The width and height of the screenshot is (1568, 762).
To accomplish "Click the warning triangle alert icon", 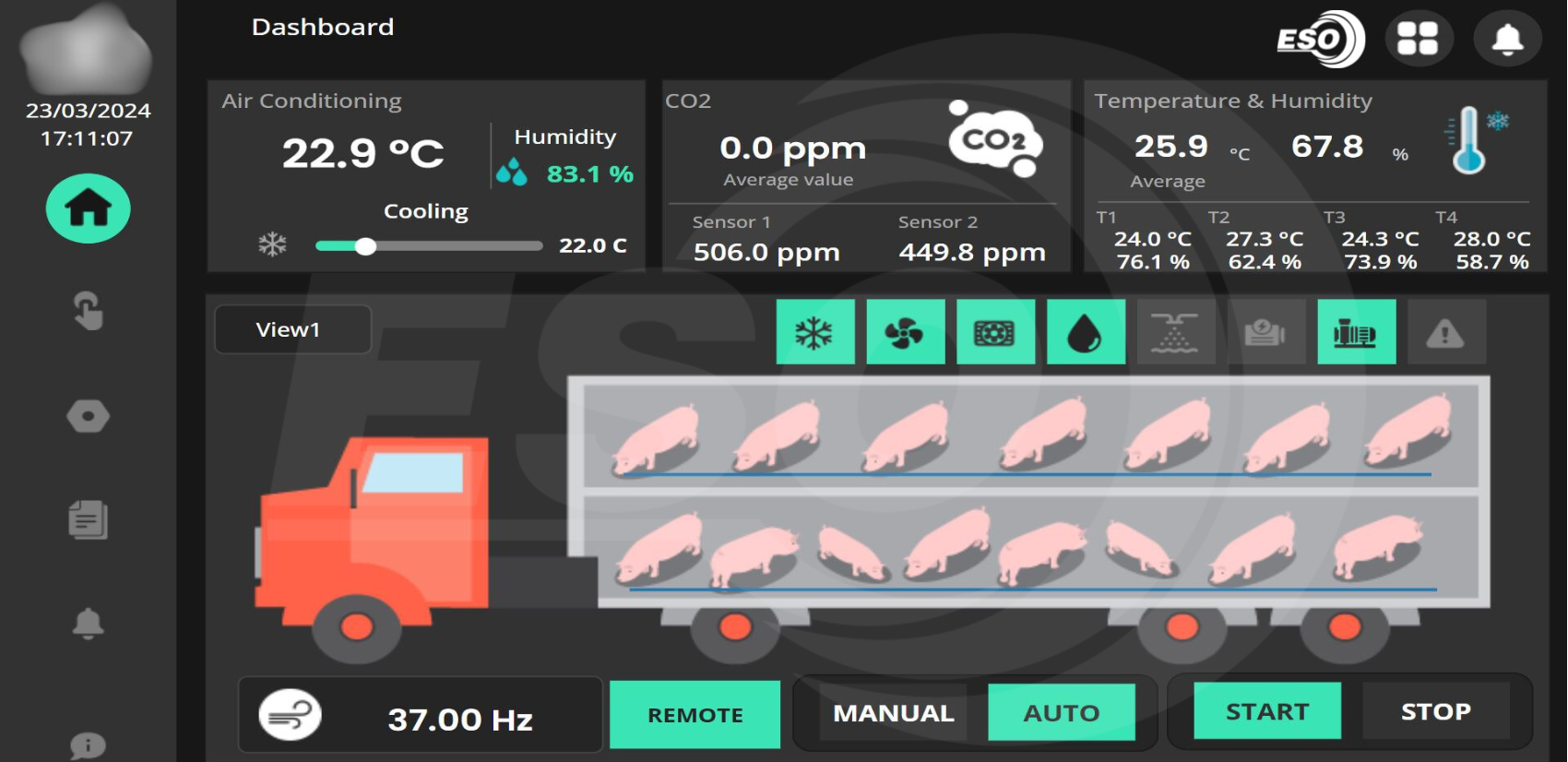I will (1444, 332).
